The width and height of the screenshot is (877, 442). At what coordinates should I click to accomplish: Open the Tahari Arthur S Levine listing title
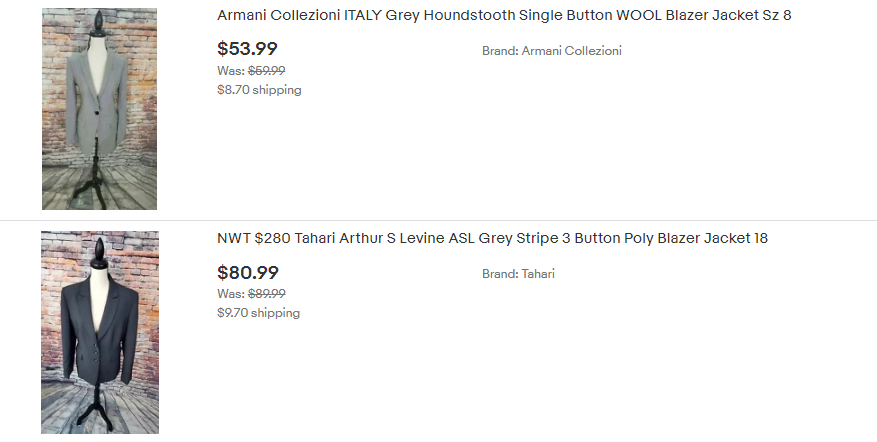click(x=492, y=238)
